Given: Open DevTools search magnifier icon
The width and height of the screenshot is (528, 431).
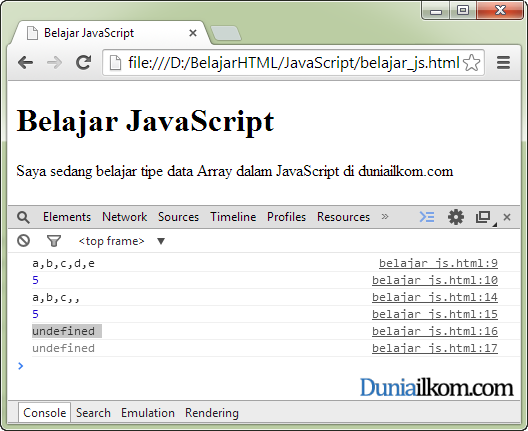Looking at the screenshot, I should (23, 217).
